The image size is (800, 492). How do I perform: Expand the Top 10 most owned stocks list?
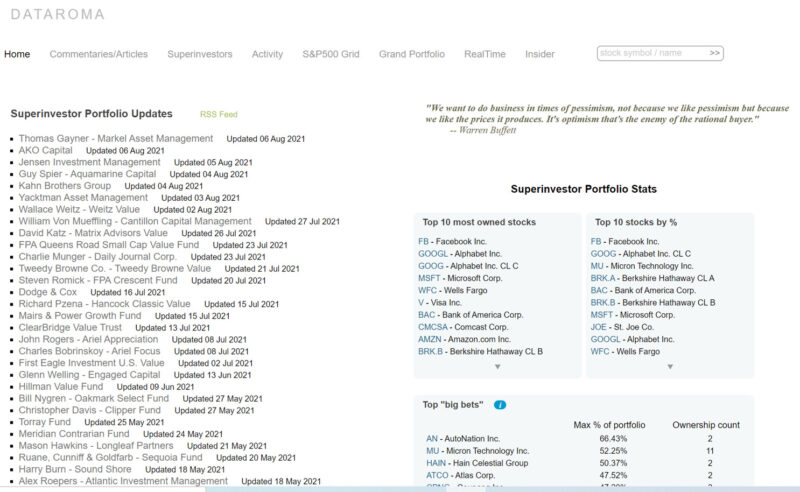pos(497,367)
